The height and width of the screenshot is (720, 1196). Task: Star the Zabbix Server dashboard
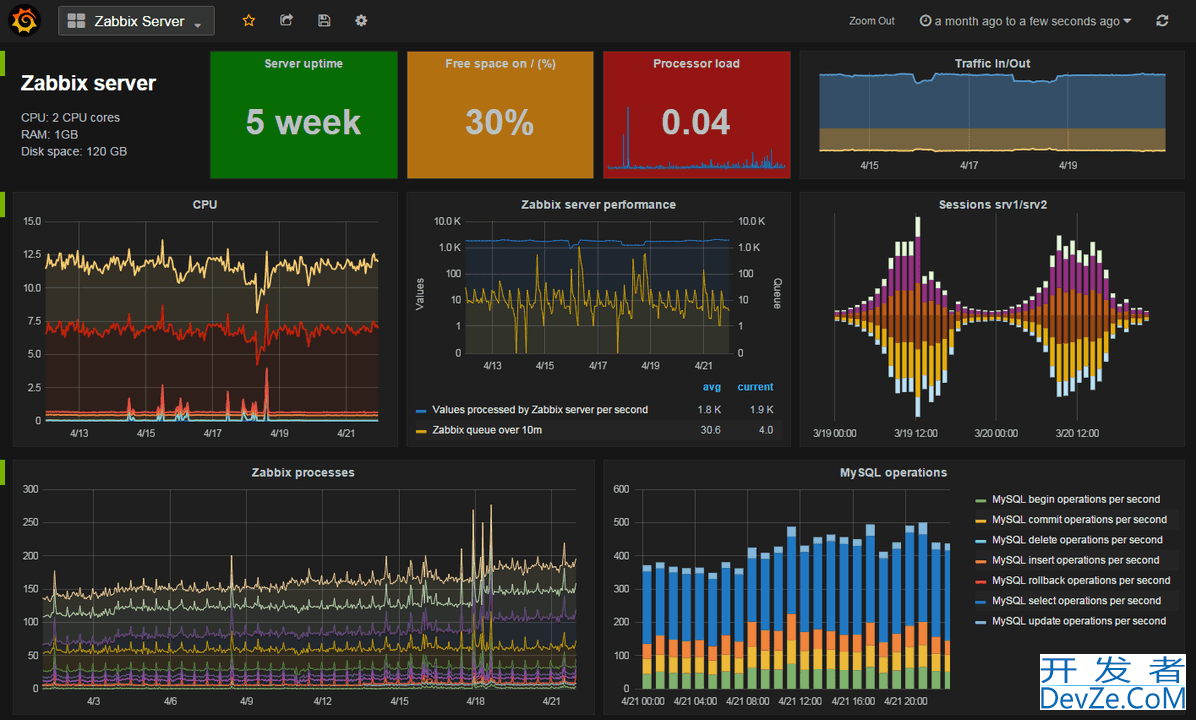click(x=249, y=21)
